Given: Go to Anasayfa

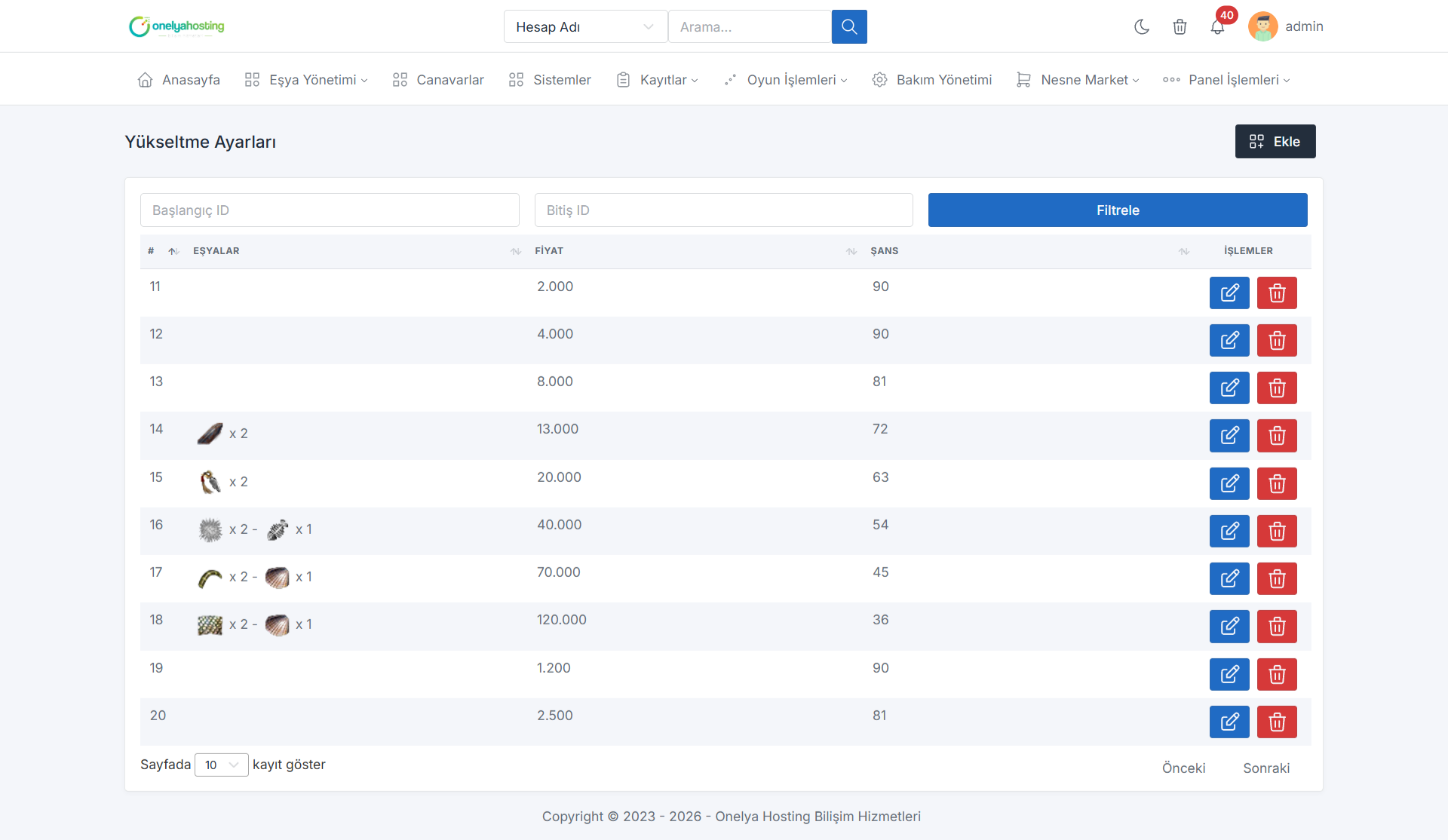Looking at the screenshot, I should pos(179,80).
